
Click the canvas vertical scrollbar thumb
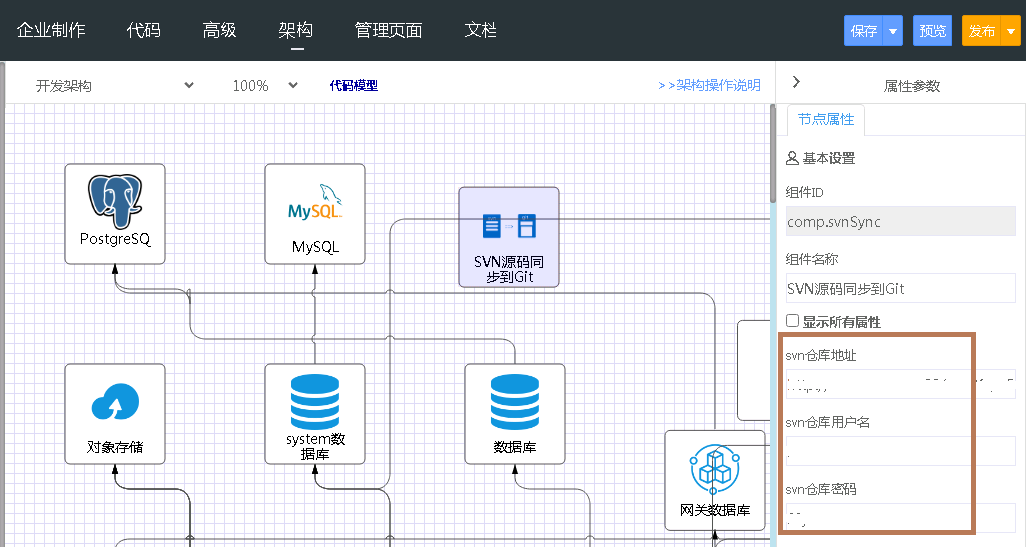pyautogui.click(x=772, y=154)
